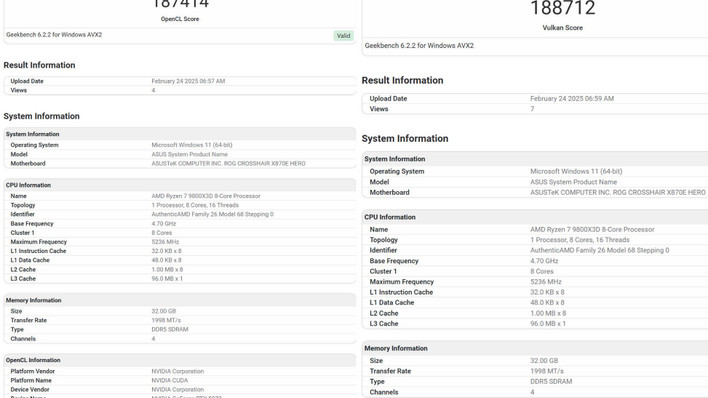Click Cluster 1 '8 Cores' in Vulkan result
Image resolution: width=708 pixels, height=398 pixels.
coord(542,272)
